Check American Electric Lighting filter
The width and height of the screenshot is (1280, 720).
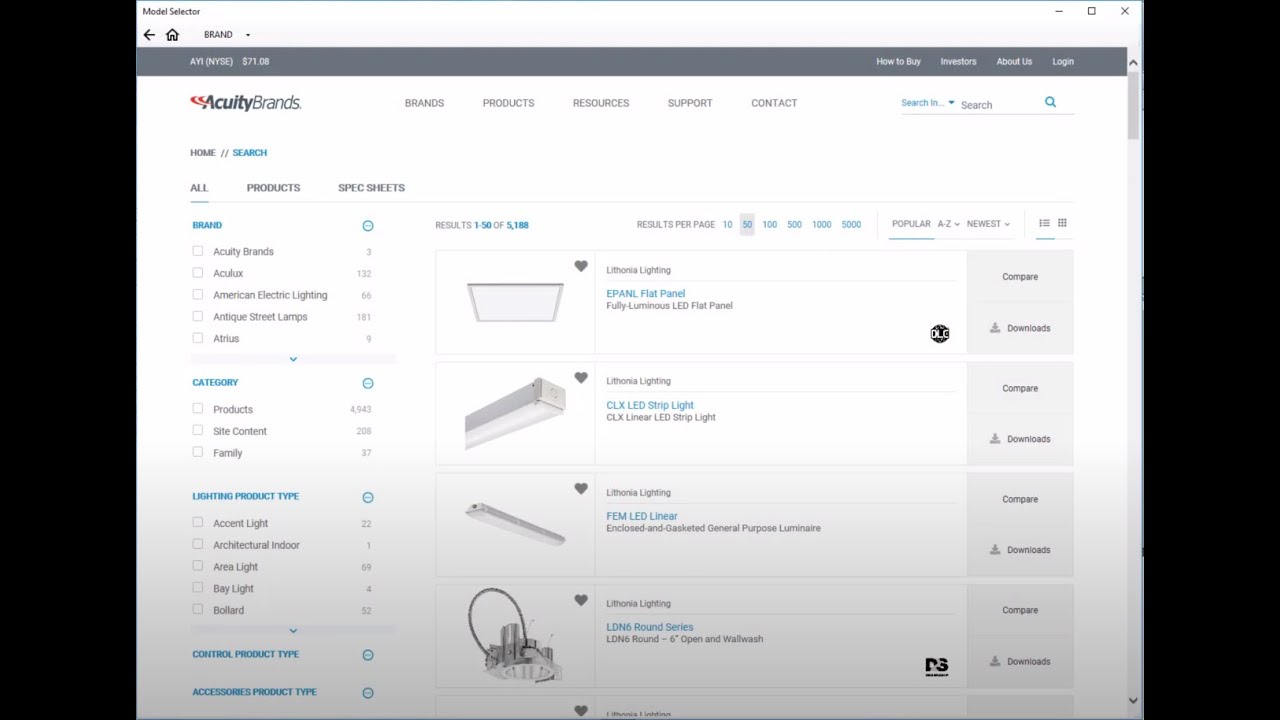[197, 295]
